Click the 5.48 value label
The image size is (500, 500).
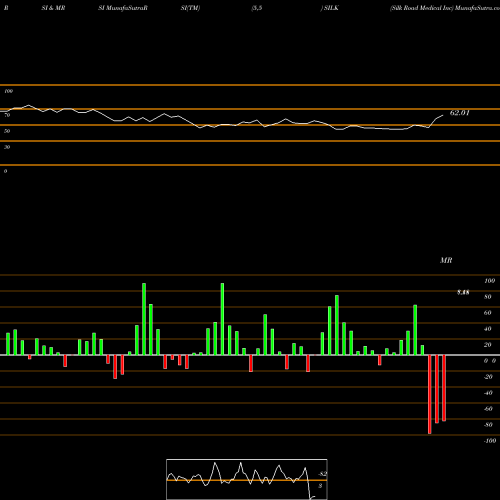point(463,292)
